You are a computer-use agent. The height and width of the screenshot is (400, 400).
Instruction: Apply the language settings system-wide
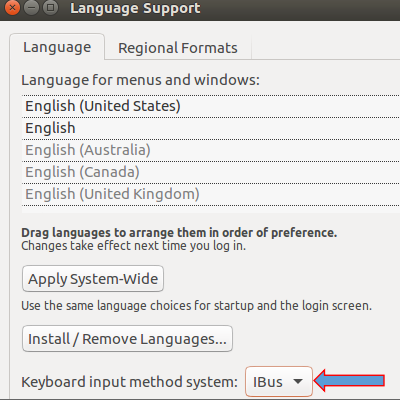click(x=93, y=279)
